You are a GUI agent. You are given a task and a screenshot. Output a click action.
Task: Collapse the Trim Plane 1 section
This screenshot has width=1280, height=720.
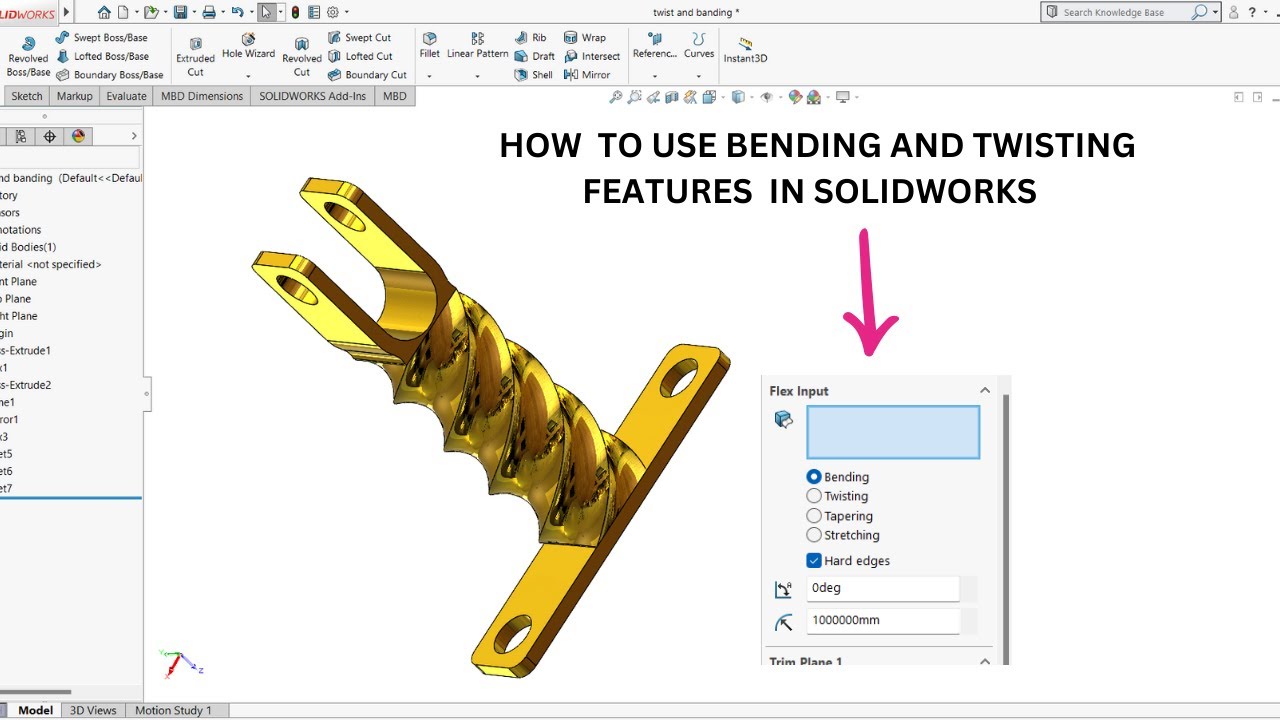click(984, 661)
